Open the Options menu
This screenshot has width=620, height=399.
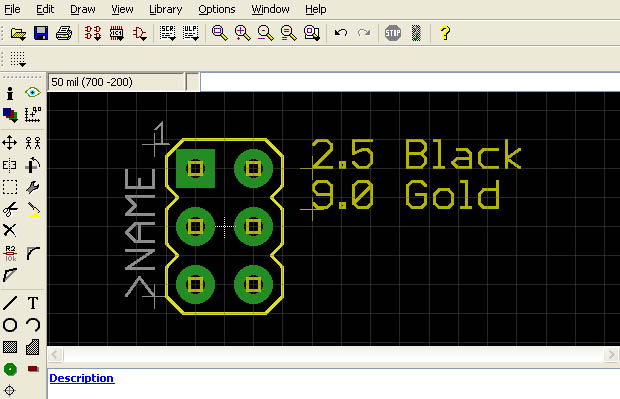pyautogui.click(x=217, y=9)
